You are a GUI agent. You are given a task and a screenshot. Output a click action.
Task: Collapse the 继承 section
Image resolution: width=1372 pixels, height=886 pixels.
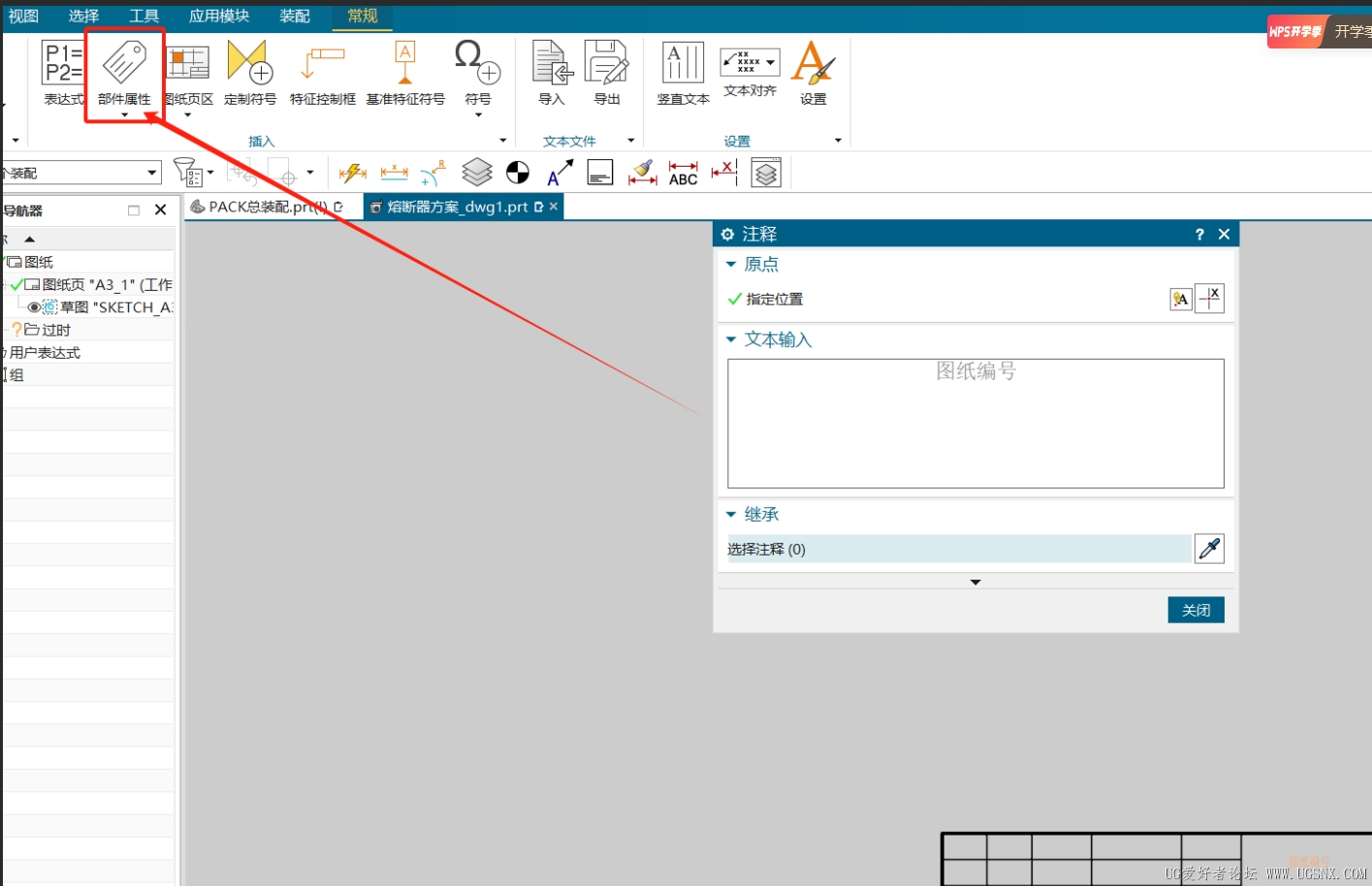[731, 514]
